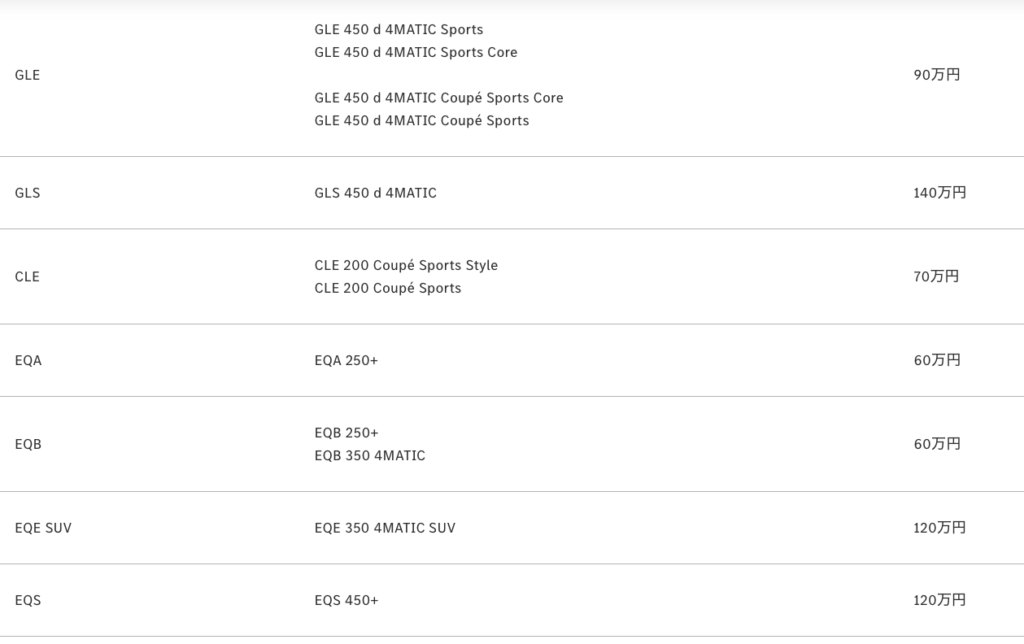Screen dimensions: 1024x644
Task: Click the GLS 450 d 4MATIC grade
Action: 375,193
